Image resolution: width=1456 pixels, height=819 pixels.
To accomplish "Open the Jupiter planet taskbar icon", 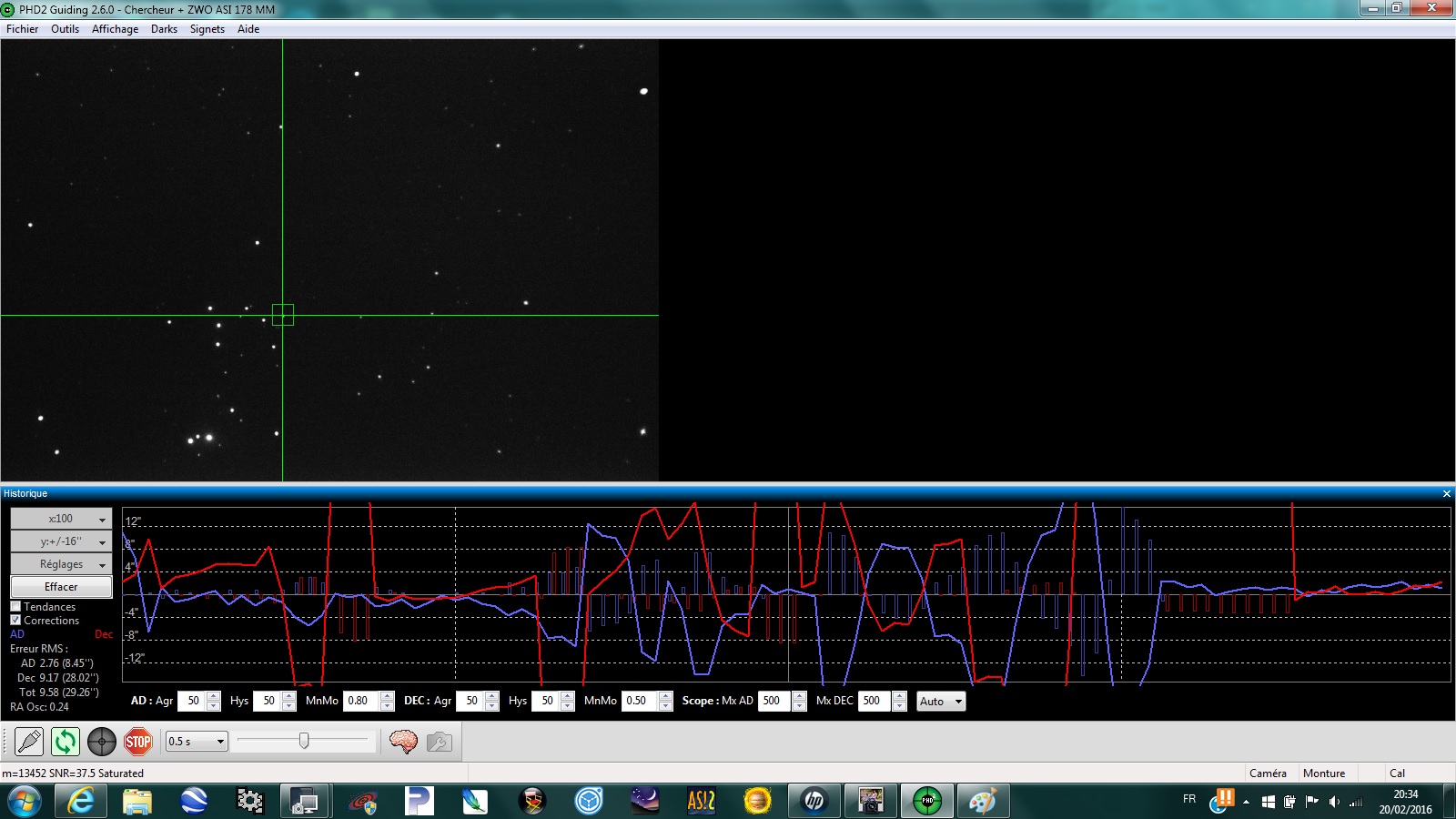I will pyautogui.click(x=758, y=801).
